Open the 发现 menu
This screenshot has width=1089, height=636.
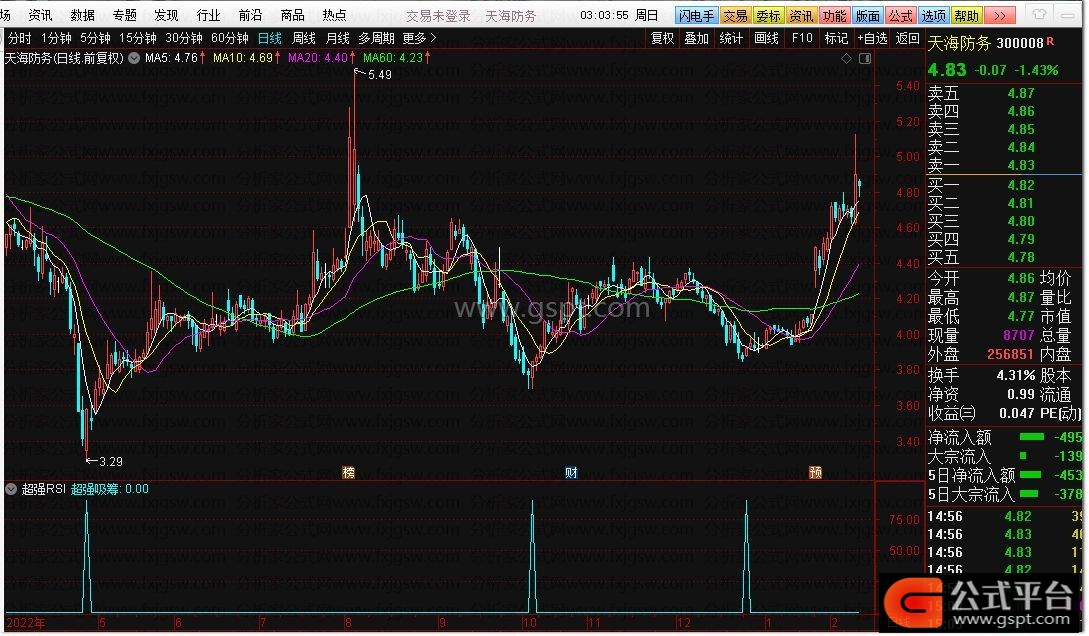click(167, 15)
